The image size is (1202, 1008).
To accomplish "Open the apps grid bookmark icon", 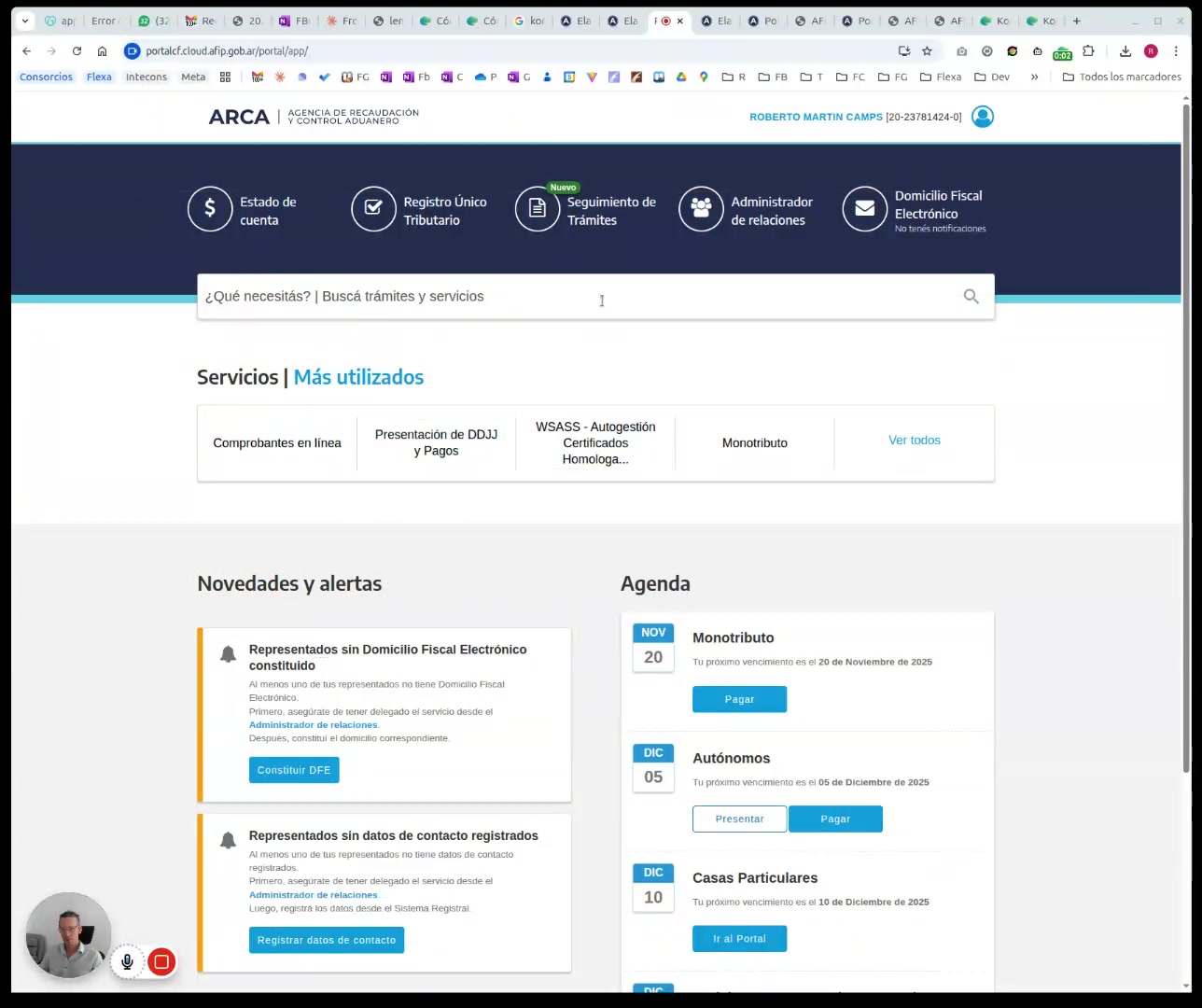I will pyautogui.click(x=225, y=77).
